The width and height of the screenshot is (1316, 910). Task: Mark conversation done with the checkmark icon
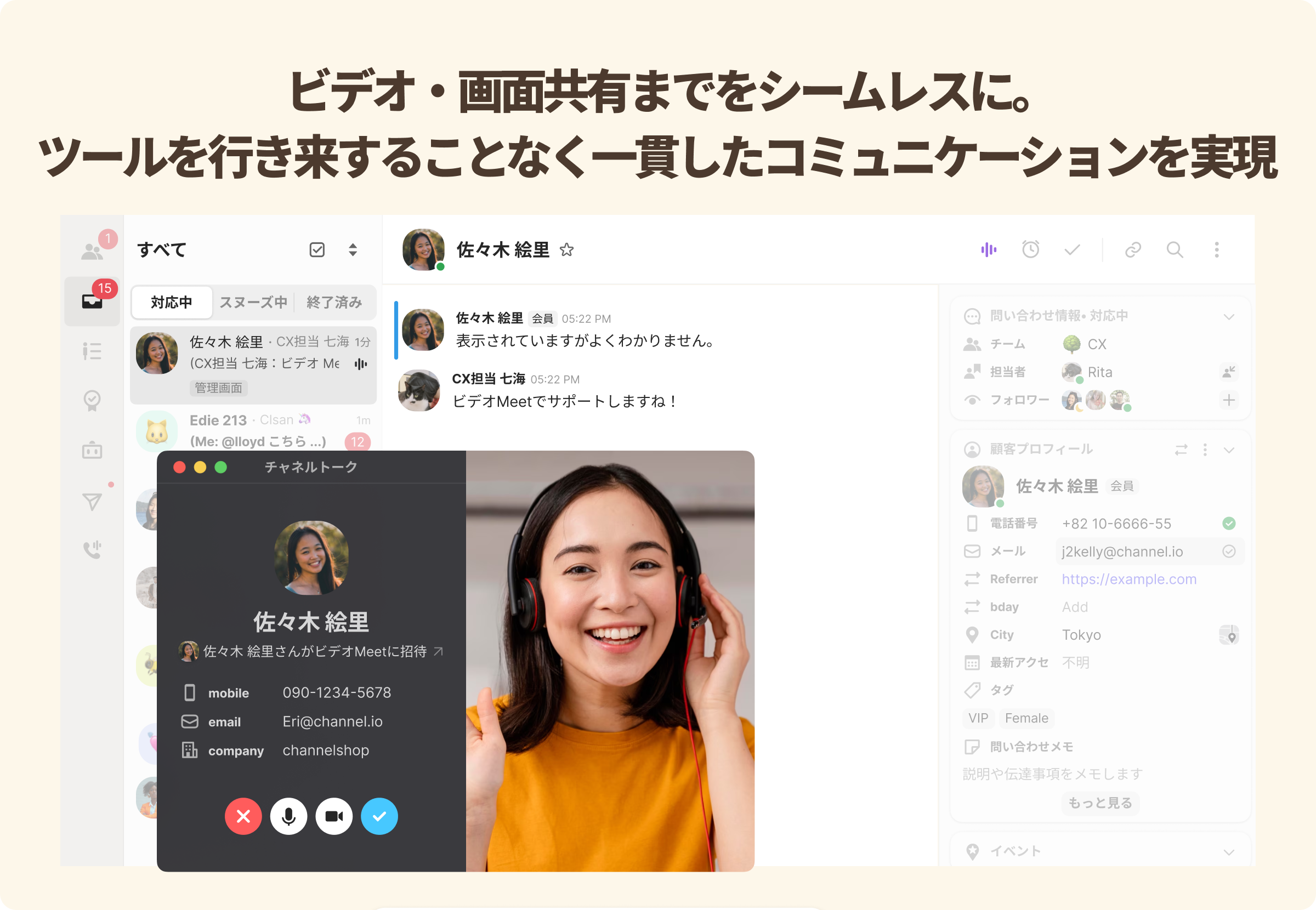[1073, 250]
